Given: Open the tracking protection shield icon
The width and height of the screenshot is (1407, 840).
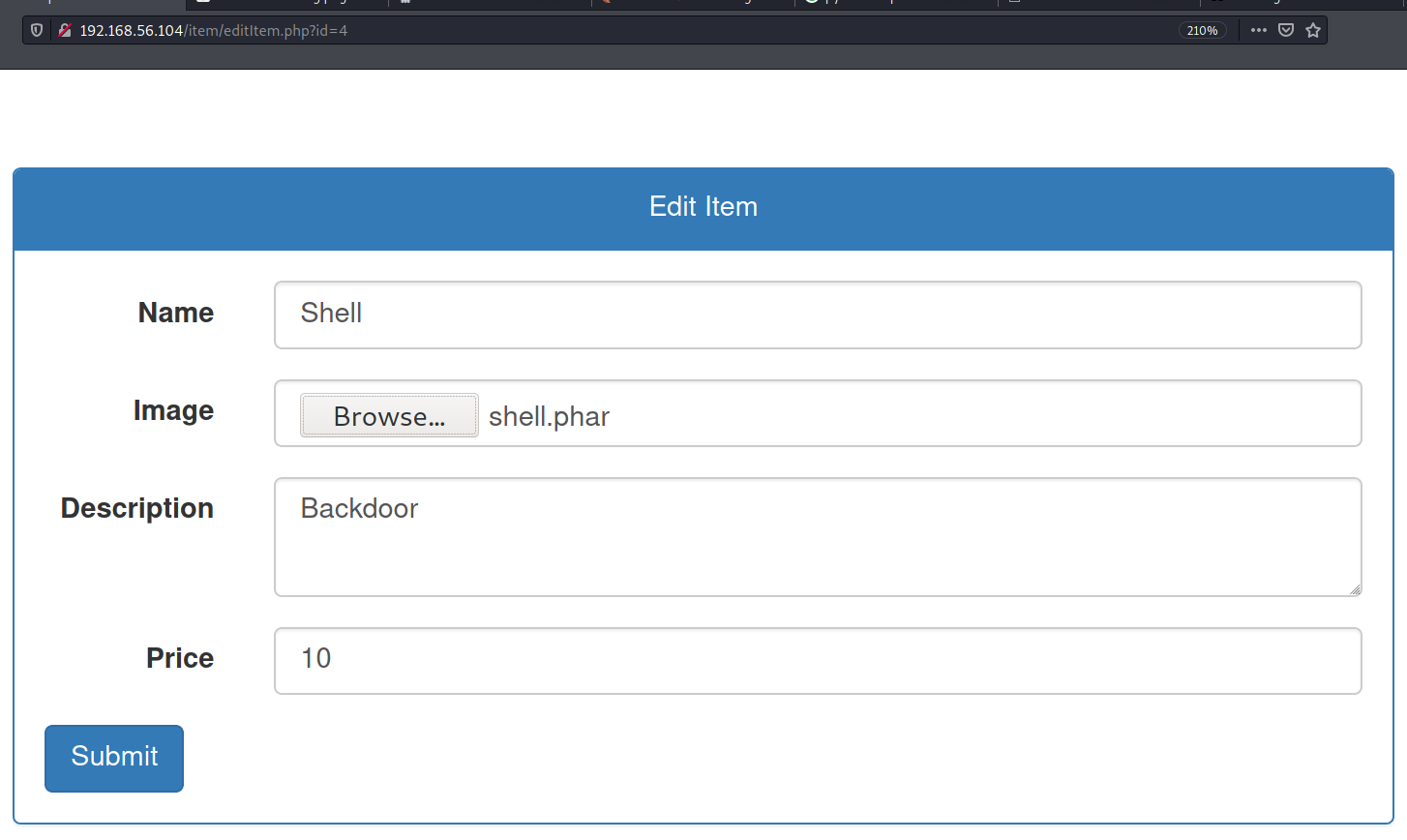Looking at the screenshot, I should point(37,30).
